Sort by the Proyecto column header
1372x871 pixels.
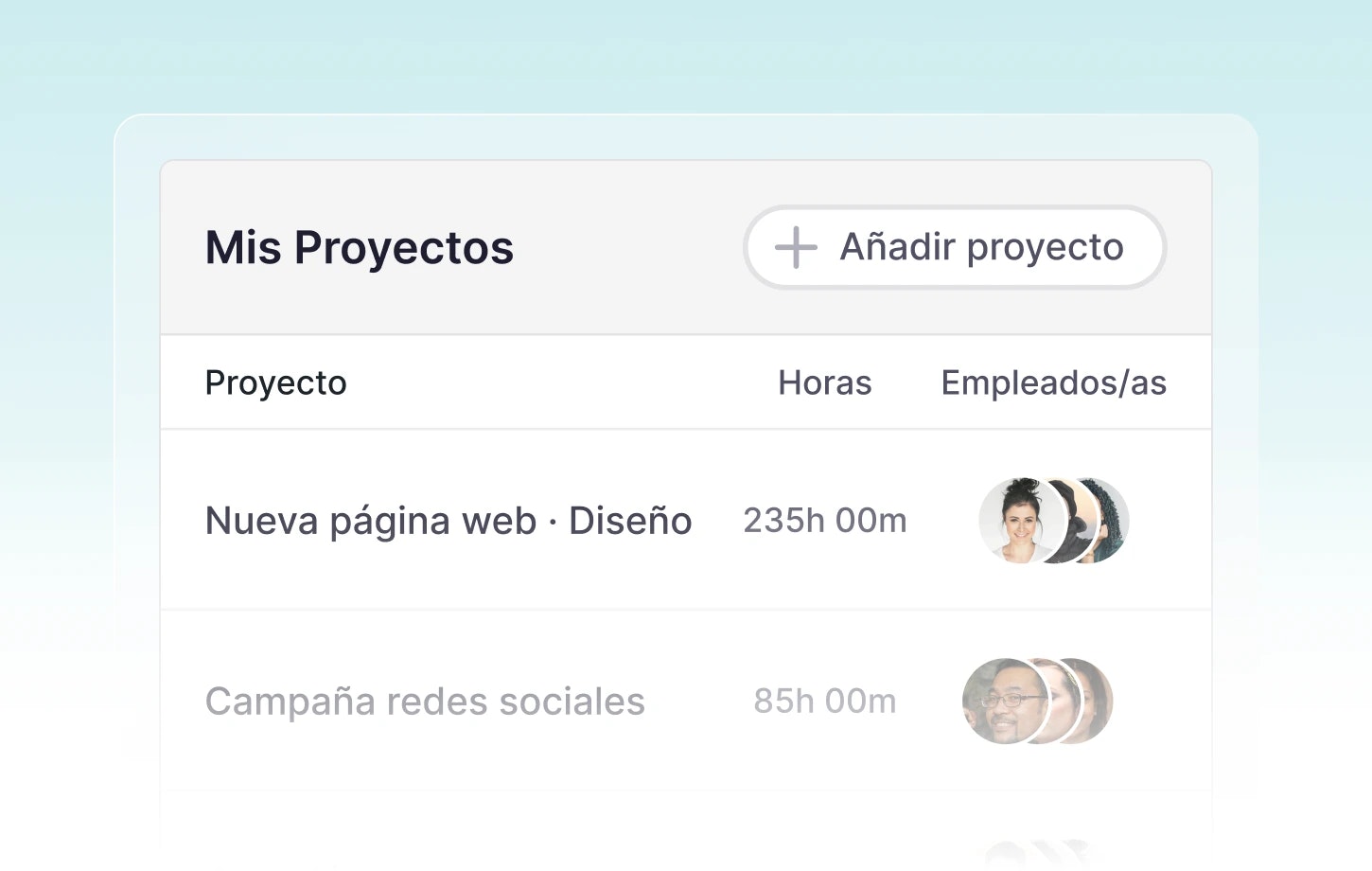276,383
